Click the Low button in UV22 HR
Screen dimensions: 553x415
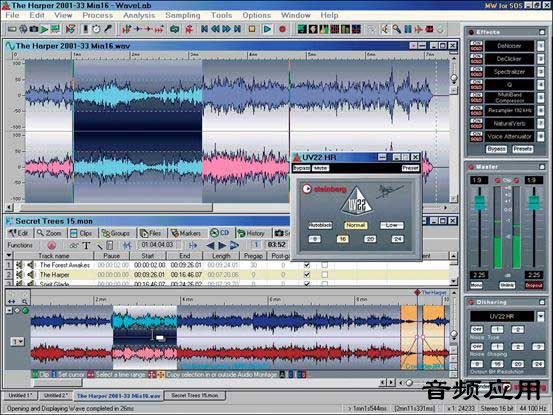pyautogui.click(x=391, y=225)
